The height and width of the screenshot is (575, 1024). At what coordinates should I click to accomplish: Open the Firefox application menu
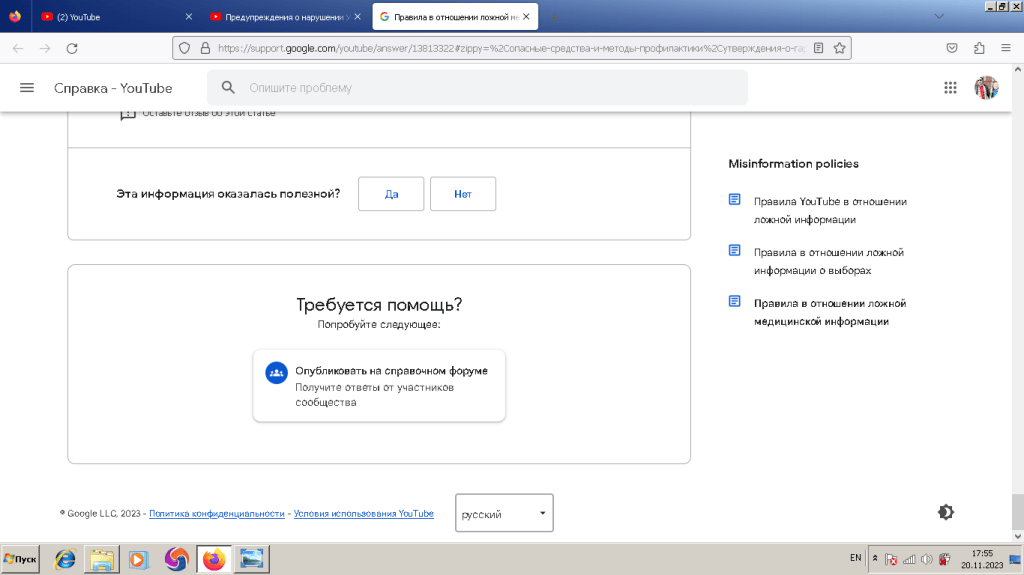click(x=1005, y=47)
